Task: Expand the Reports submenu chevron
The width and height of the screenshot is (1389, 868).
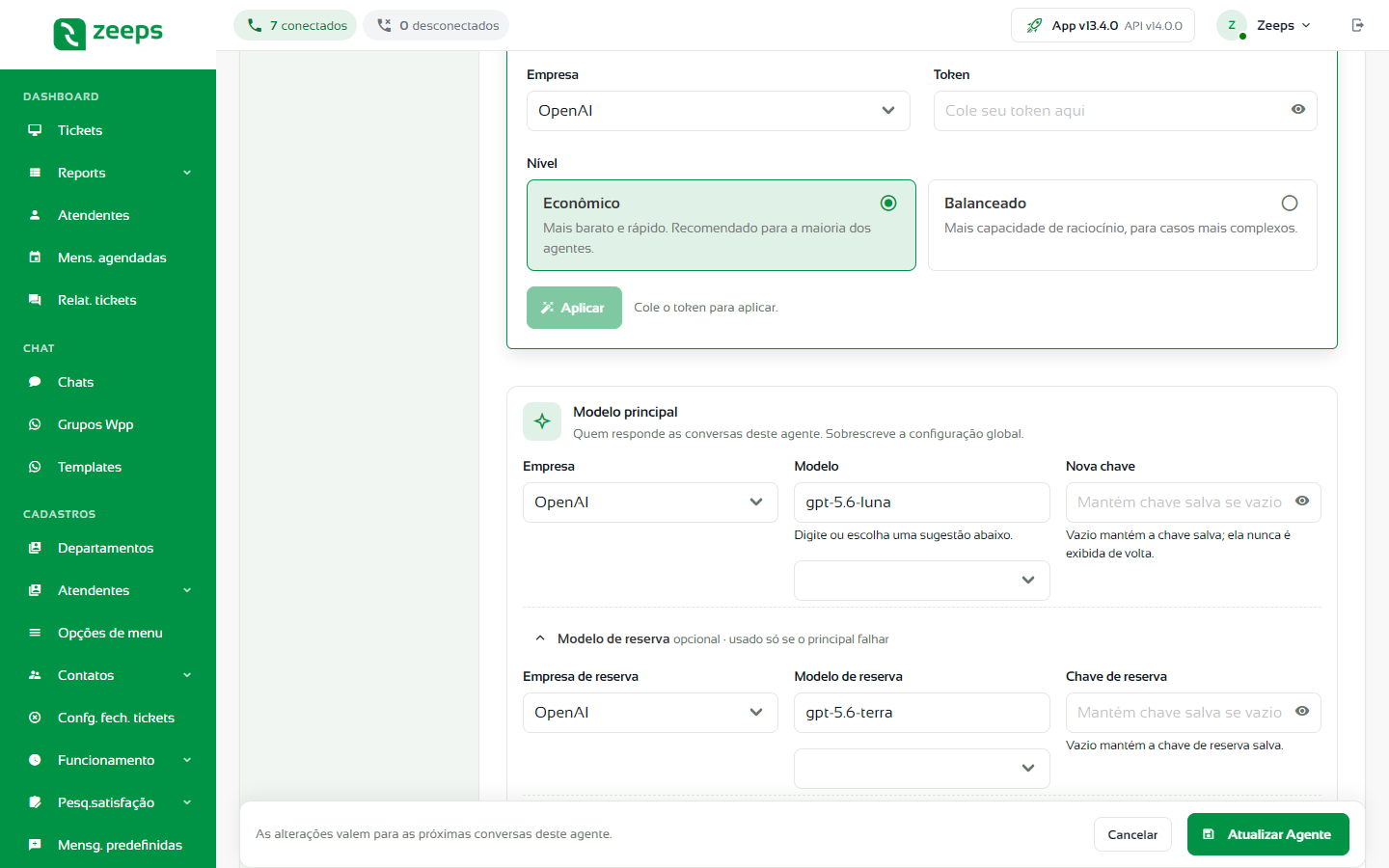Action: pyautogui.click(x=187, y=173)
